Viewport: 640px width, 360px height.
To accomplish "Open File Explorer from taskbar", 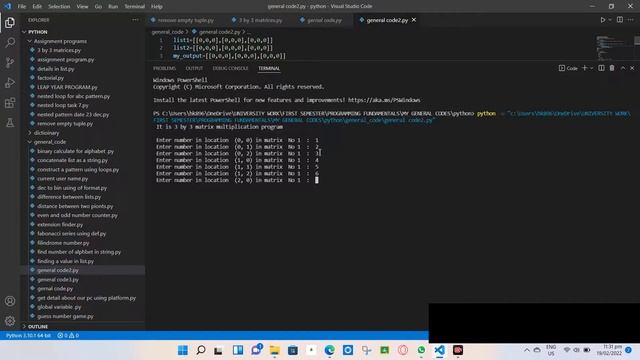I will (x=274, y=350).
